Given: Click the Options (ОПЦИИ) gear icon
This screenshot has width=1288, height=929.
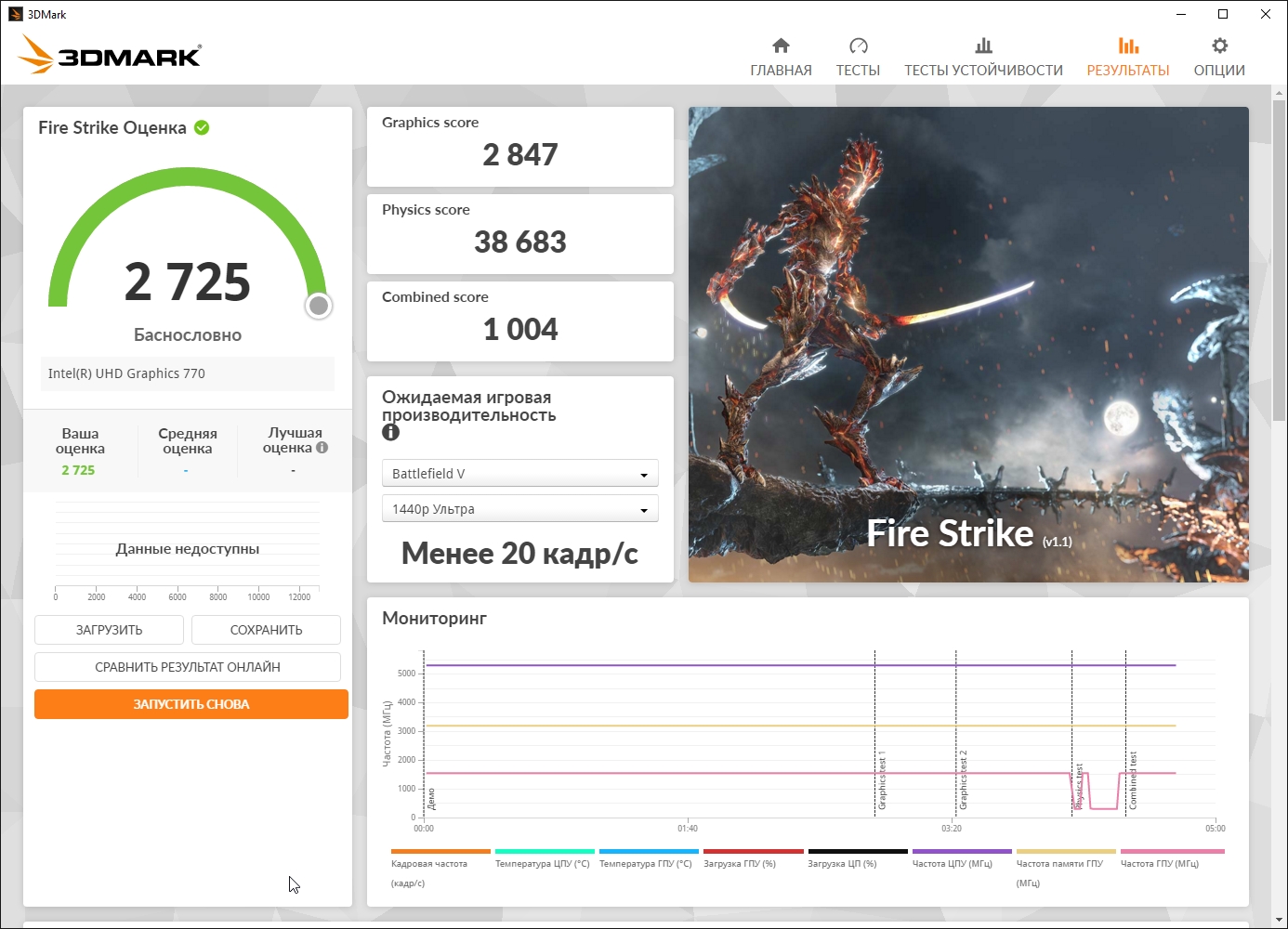Looking at the screenshot, I should [x=1219, y=46].
